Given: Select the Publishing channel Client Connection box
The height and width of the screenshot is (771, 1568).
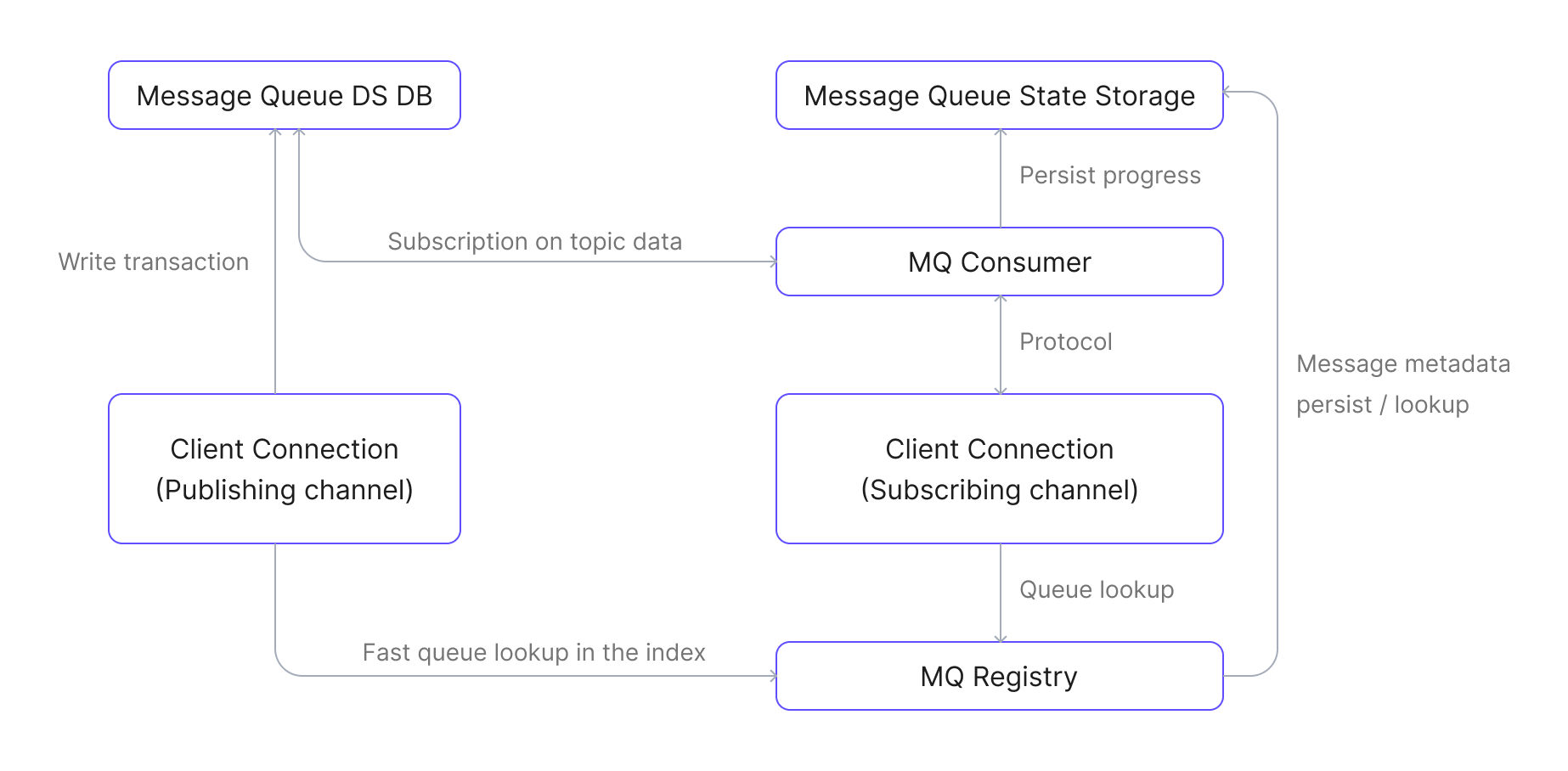Looking at the screenshot, I should pos(284,469).
